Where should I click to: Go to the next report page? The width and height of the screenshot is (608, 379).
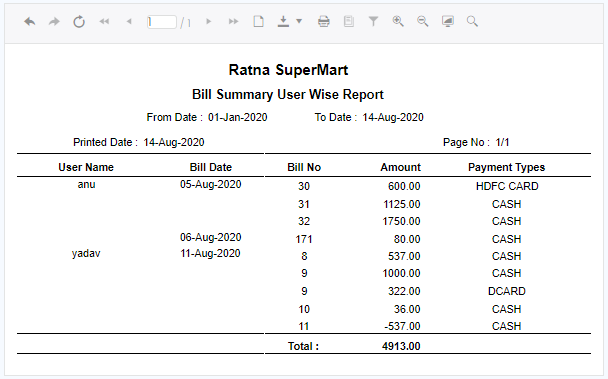click(x=209, y=21)
